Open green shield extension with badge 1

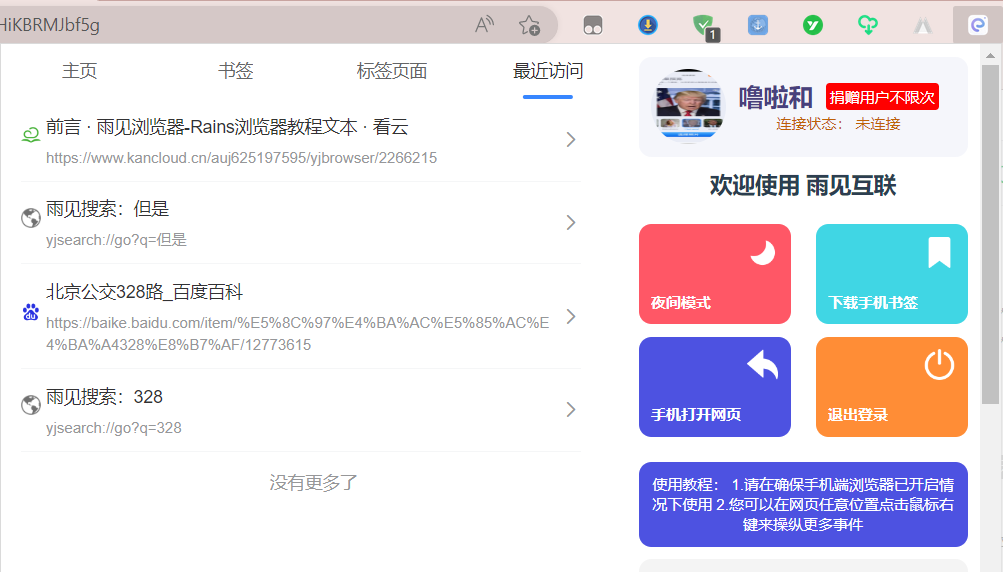pos(704,26)
